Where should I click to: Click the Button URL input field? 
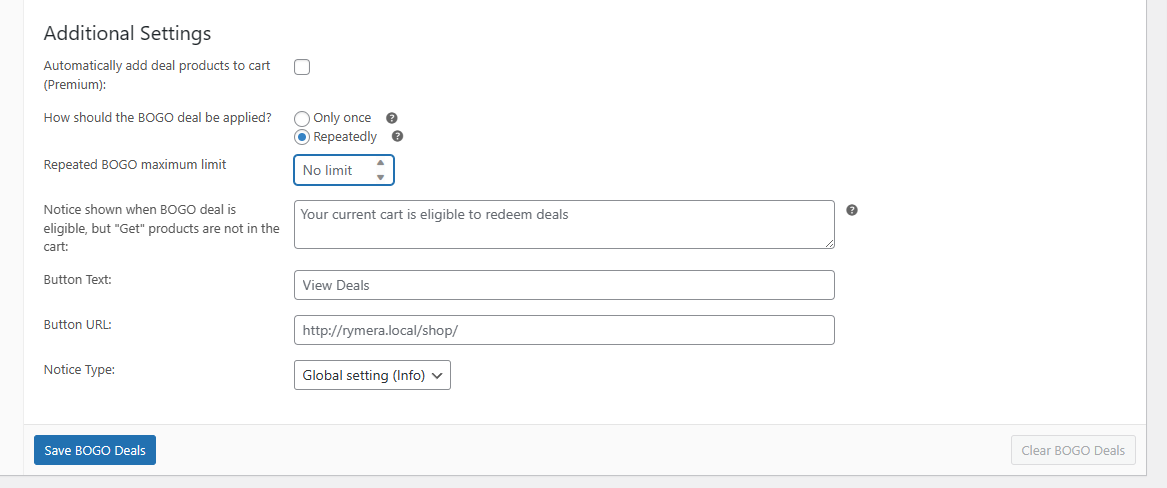pyautogui.click(x=564, y=330)
